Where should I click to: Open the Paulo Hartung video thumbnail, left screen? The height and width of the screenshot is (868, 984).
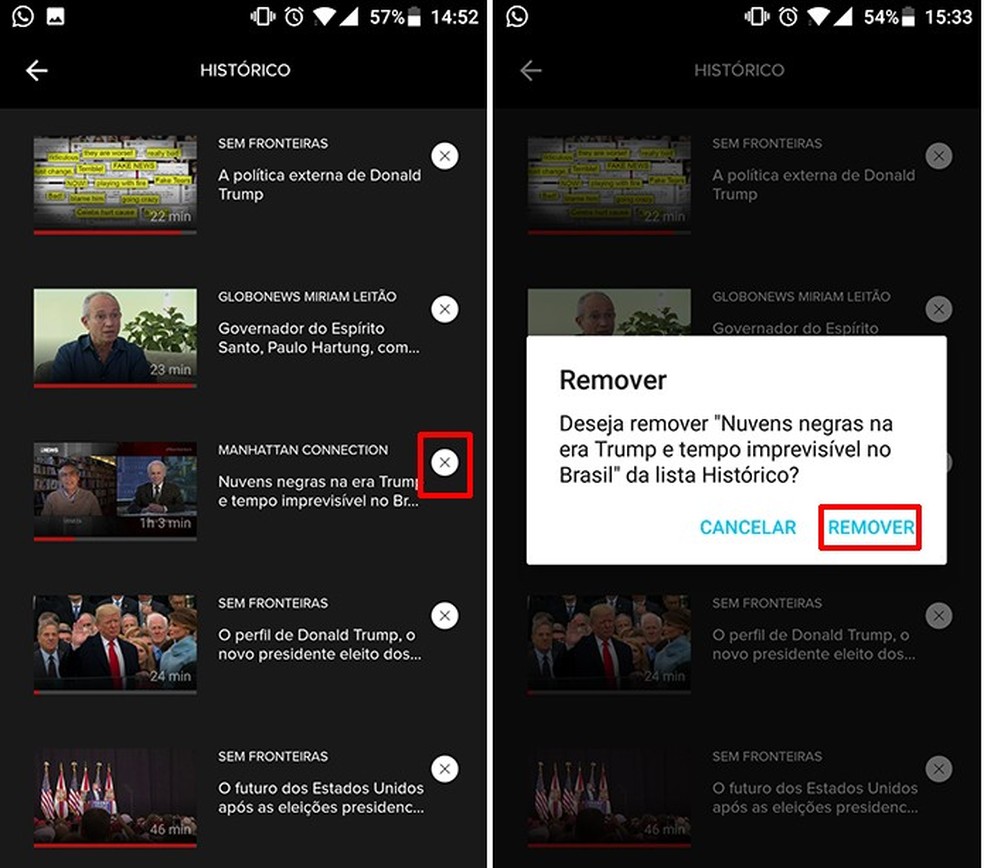coord(115,338)
